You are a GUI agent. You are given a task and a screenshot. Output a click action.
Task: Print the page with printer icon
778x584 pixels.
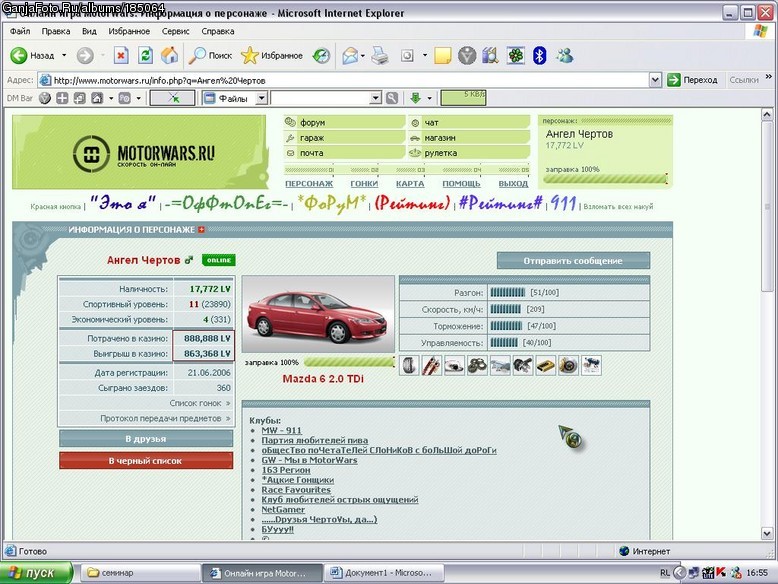tap(380, 56)
